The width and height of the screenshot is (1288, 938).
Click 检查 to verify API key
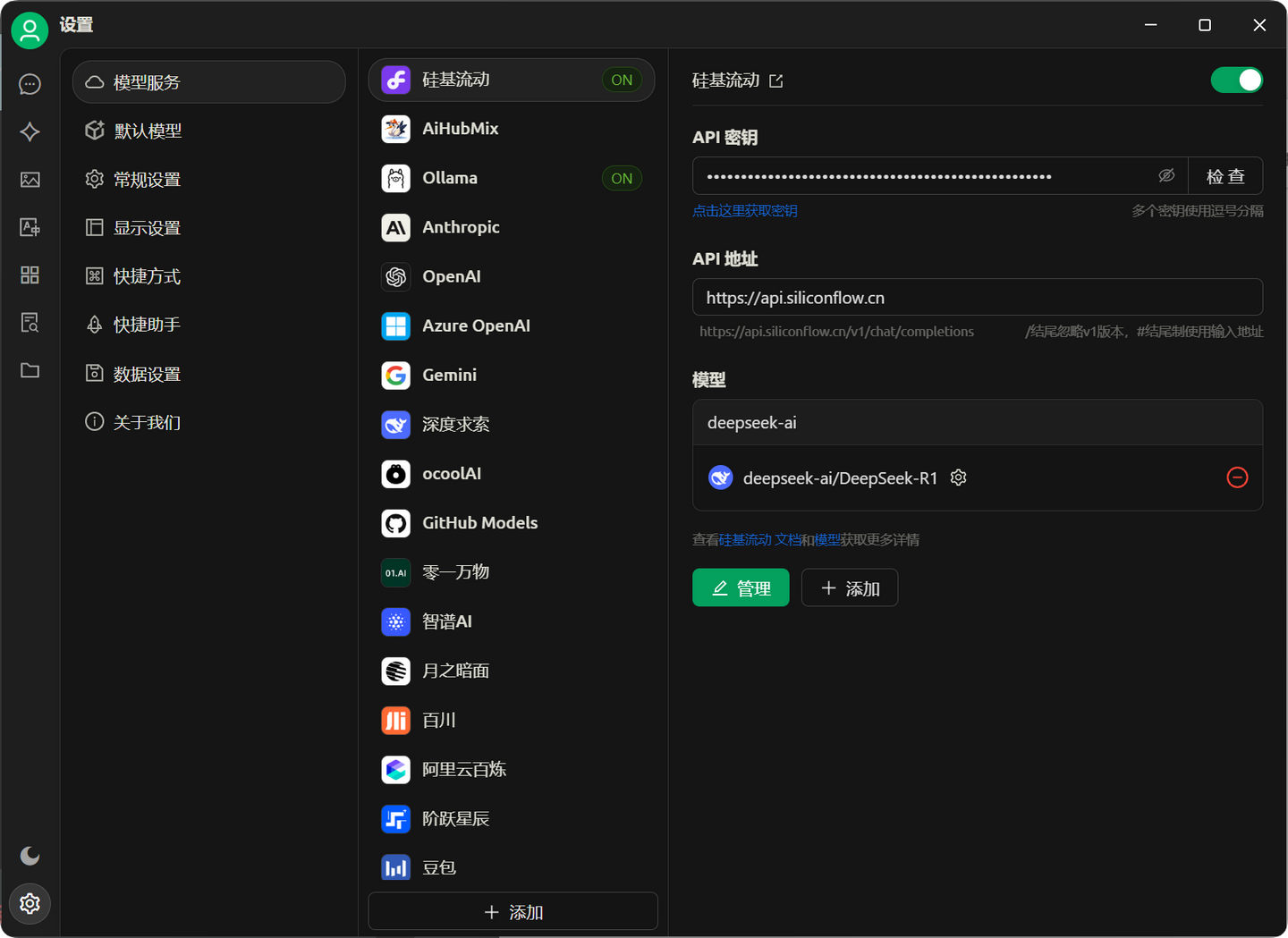coord(1225,175)
